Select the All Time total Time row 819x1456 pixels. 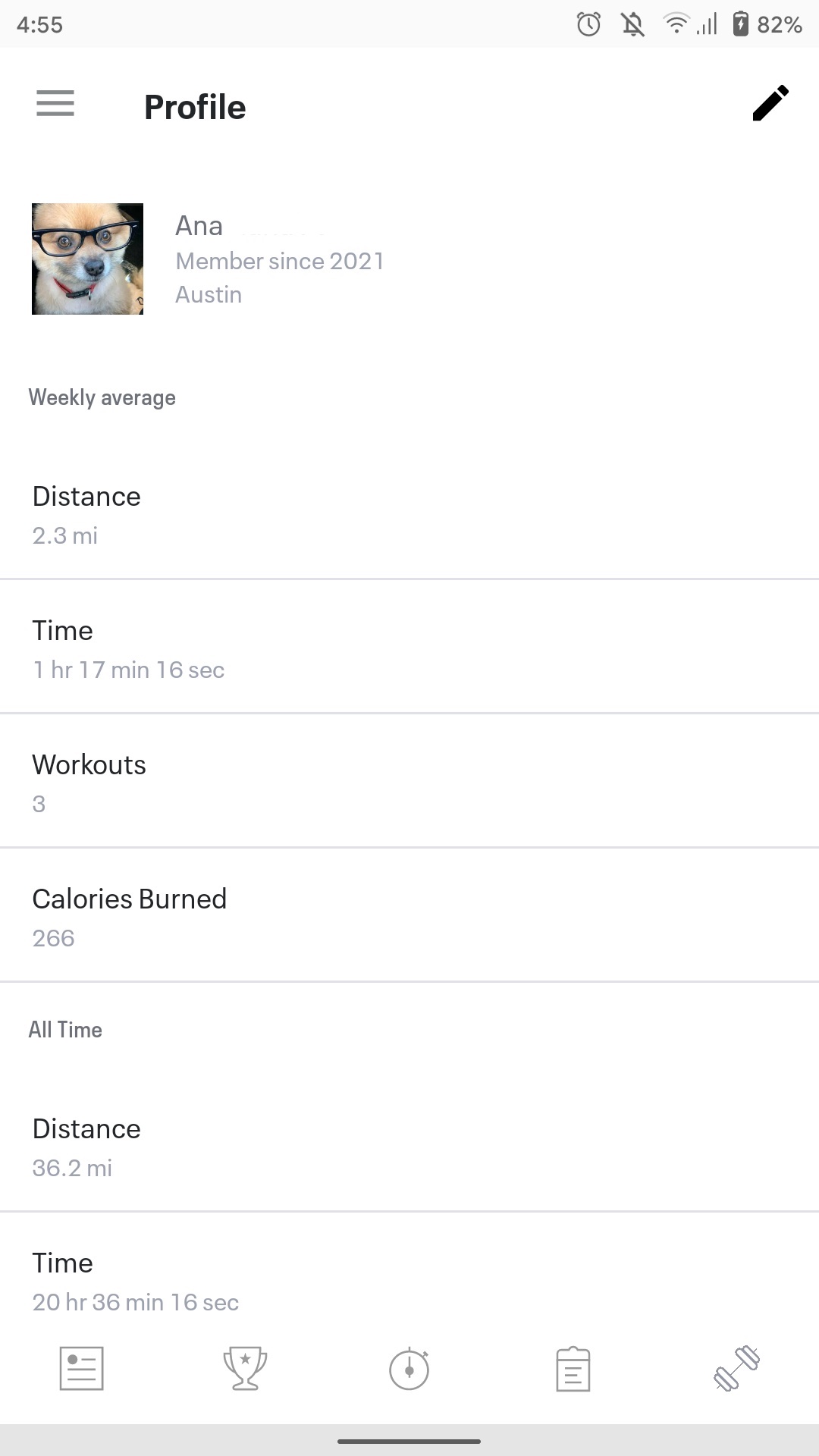point(409,1279)
